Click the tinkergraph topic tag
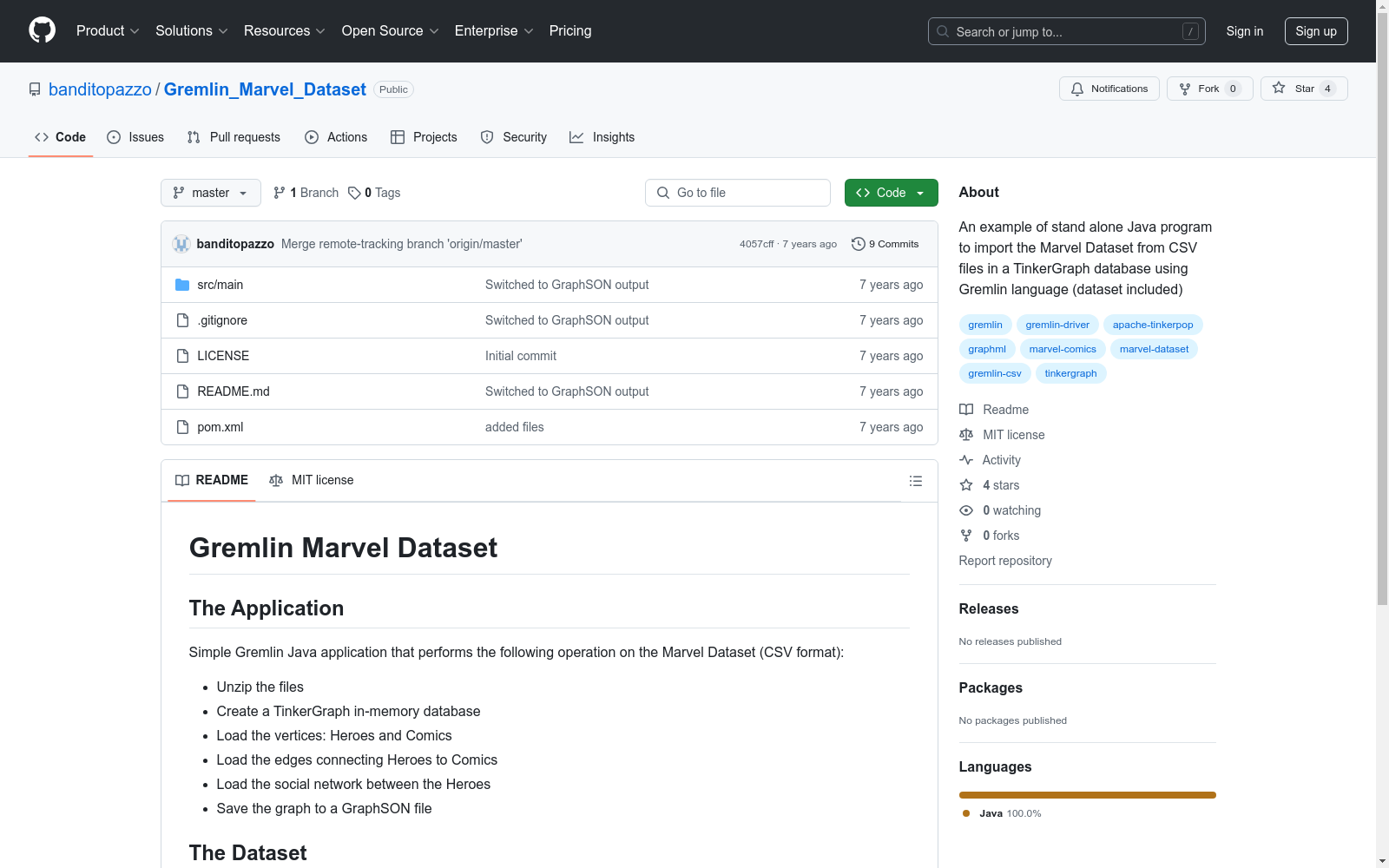1389x868 pixels. (1070, 373)
